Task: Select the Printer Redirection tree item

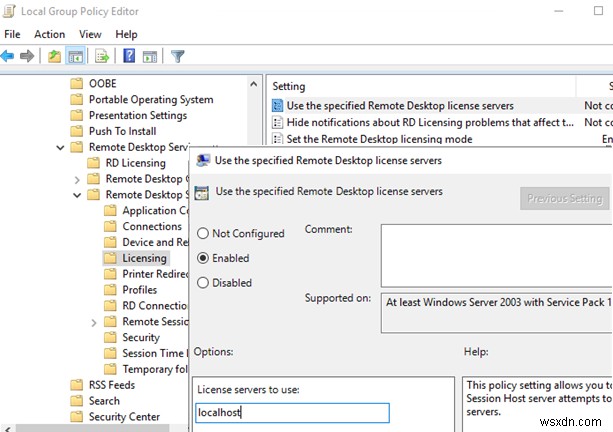Action: (155, 274)
